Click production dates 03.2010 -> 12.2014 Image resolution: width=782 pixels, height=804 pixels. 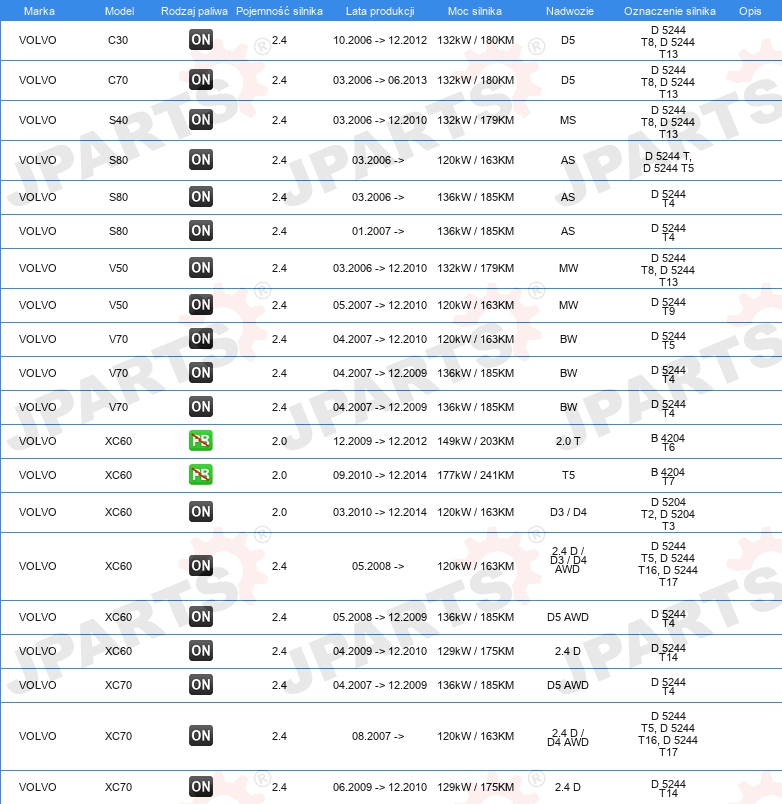[x=380, y=512]
